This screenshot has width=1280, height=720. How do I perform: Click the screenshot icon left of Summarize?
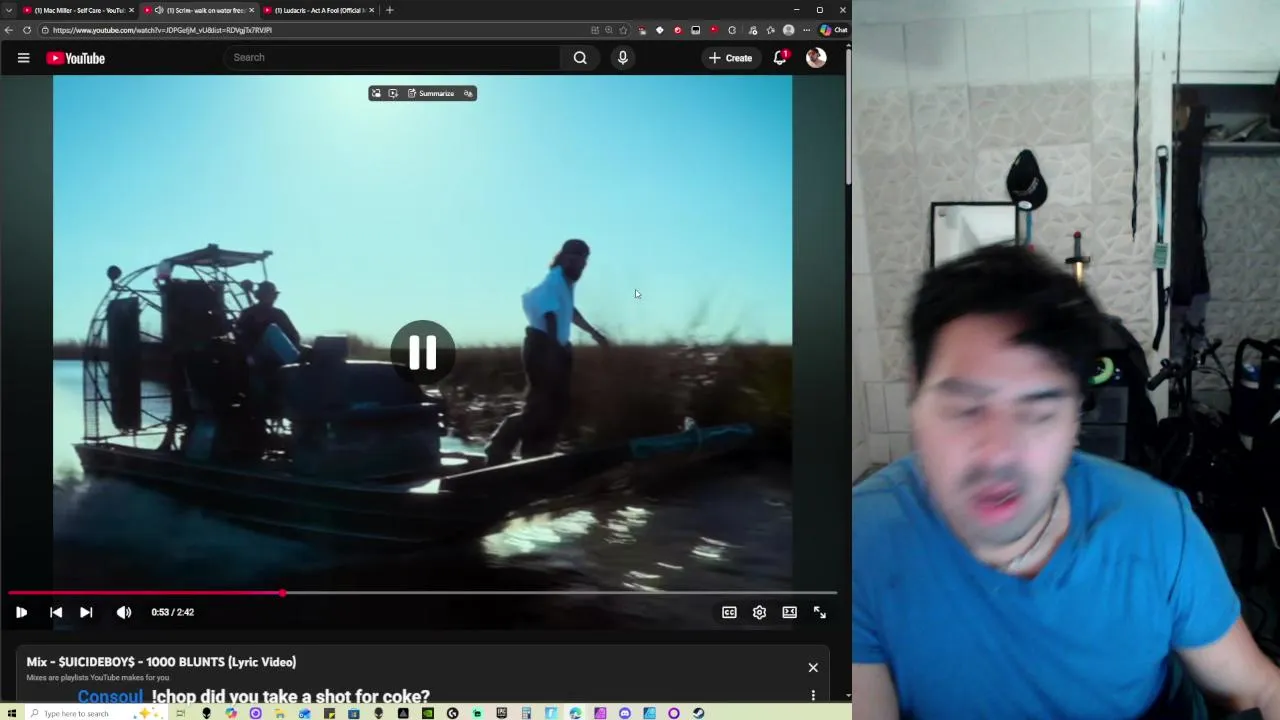point(376,93)
